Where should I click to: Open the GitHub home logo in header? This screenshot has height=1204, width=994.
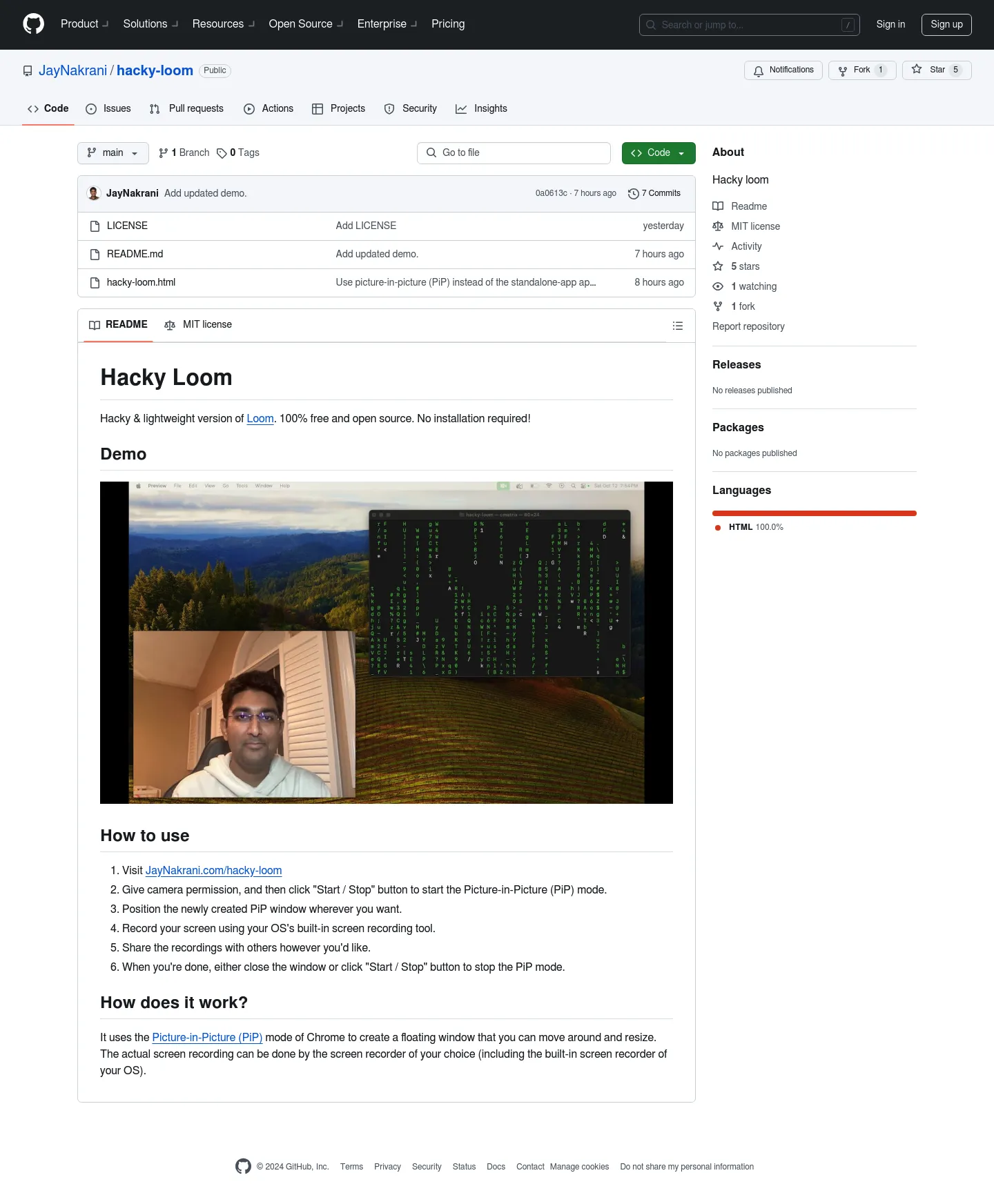point(33,24)
